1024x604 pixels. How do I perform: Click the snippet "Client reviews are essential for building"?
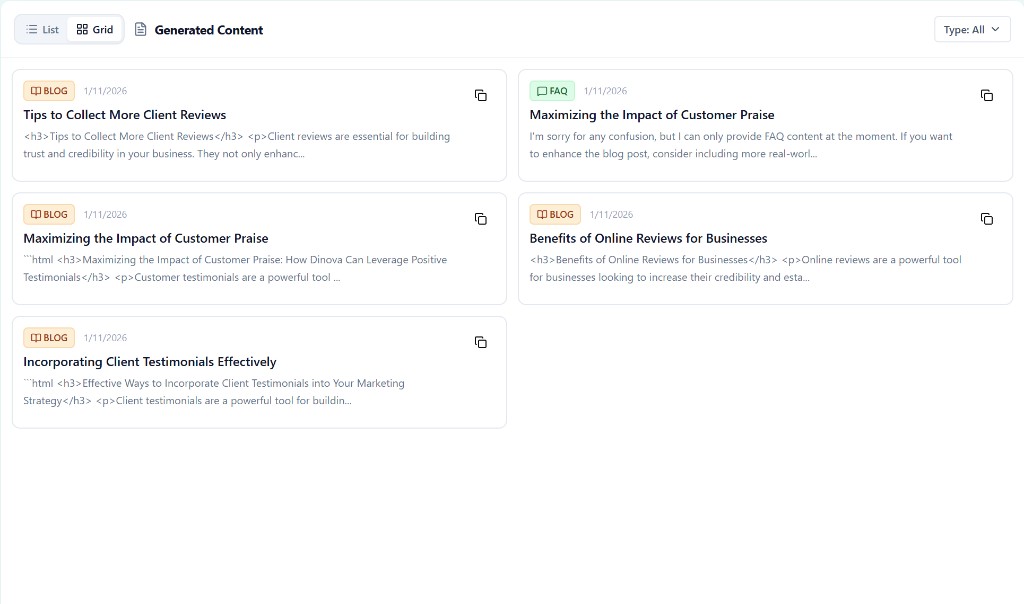236,145
